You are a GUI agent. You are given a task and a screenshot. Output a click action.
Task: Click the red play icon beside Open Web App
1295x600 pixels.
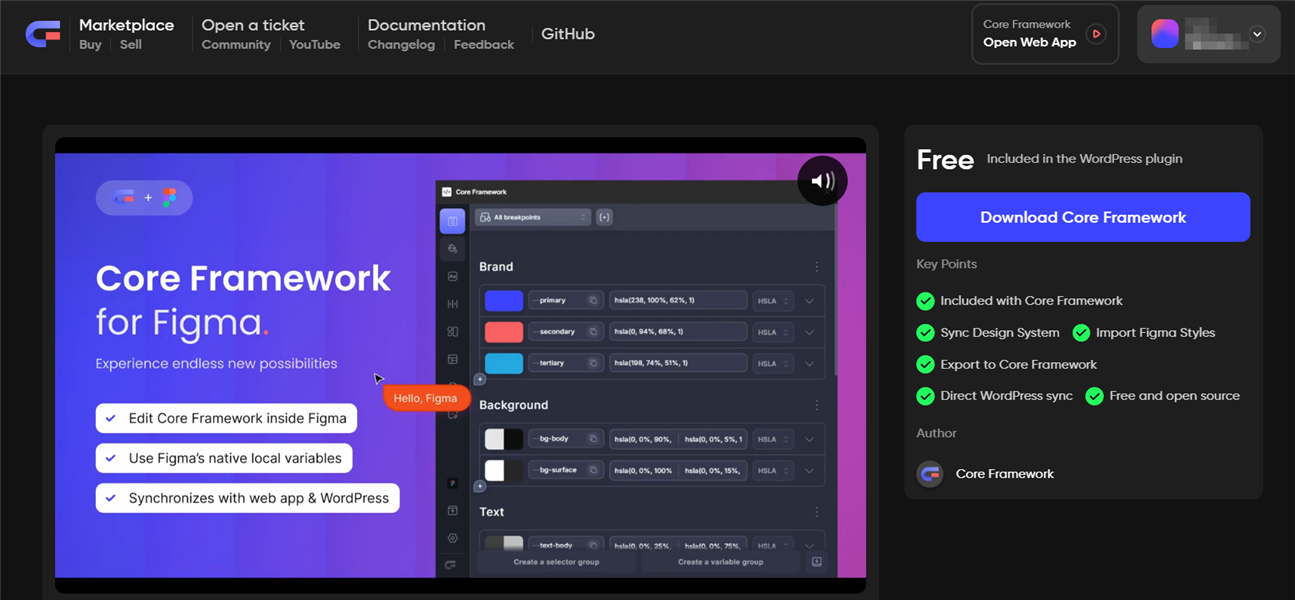tap(1096, 34)
